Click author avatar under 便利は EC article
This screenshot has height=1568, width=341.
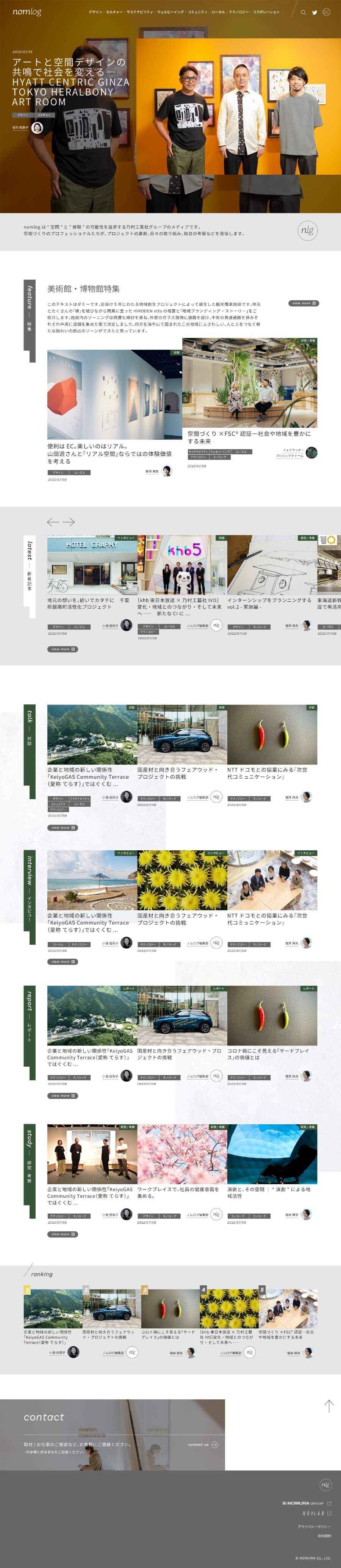click(167, 471)
